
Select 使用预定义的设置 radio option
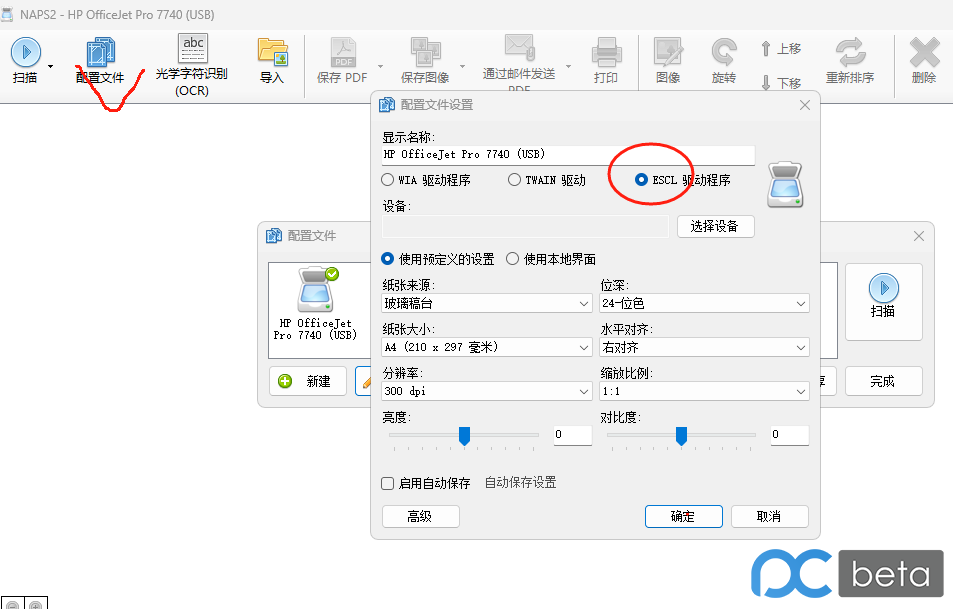387,259
